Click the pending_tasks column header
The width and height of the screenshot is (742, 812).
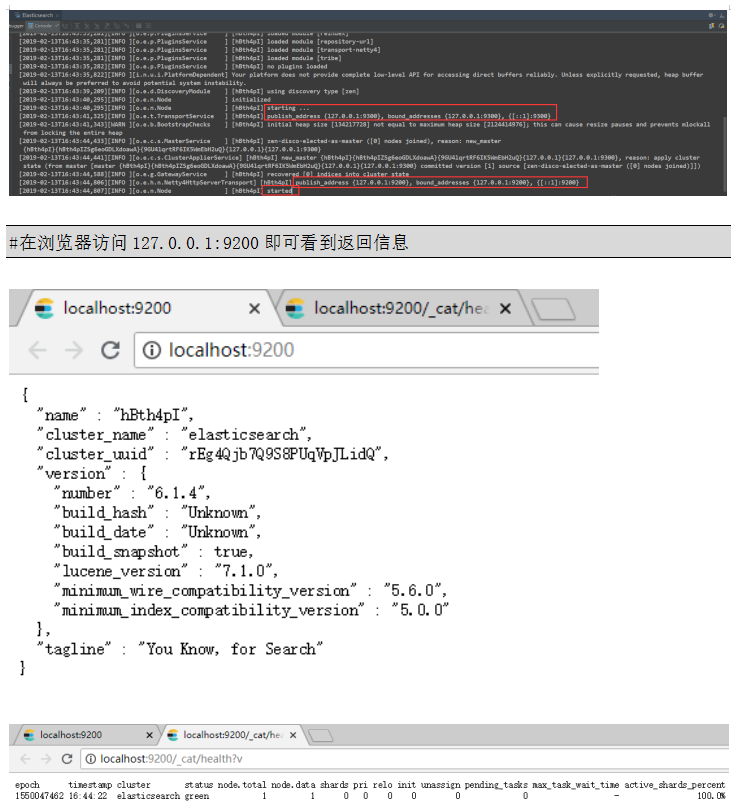click(x=496, y=785)
